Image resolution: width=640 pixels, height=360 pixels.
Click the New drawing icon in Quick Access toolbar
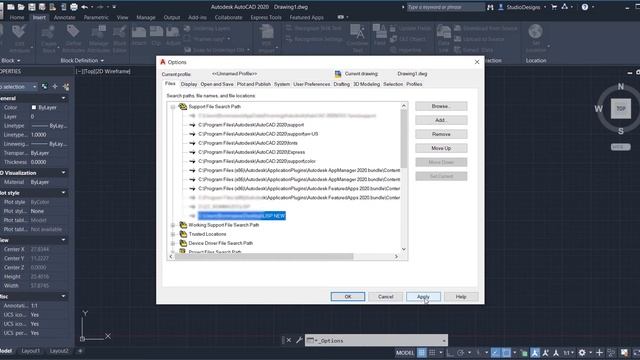pyautogui.click(x=11, y=7)
